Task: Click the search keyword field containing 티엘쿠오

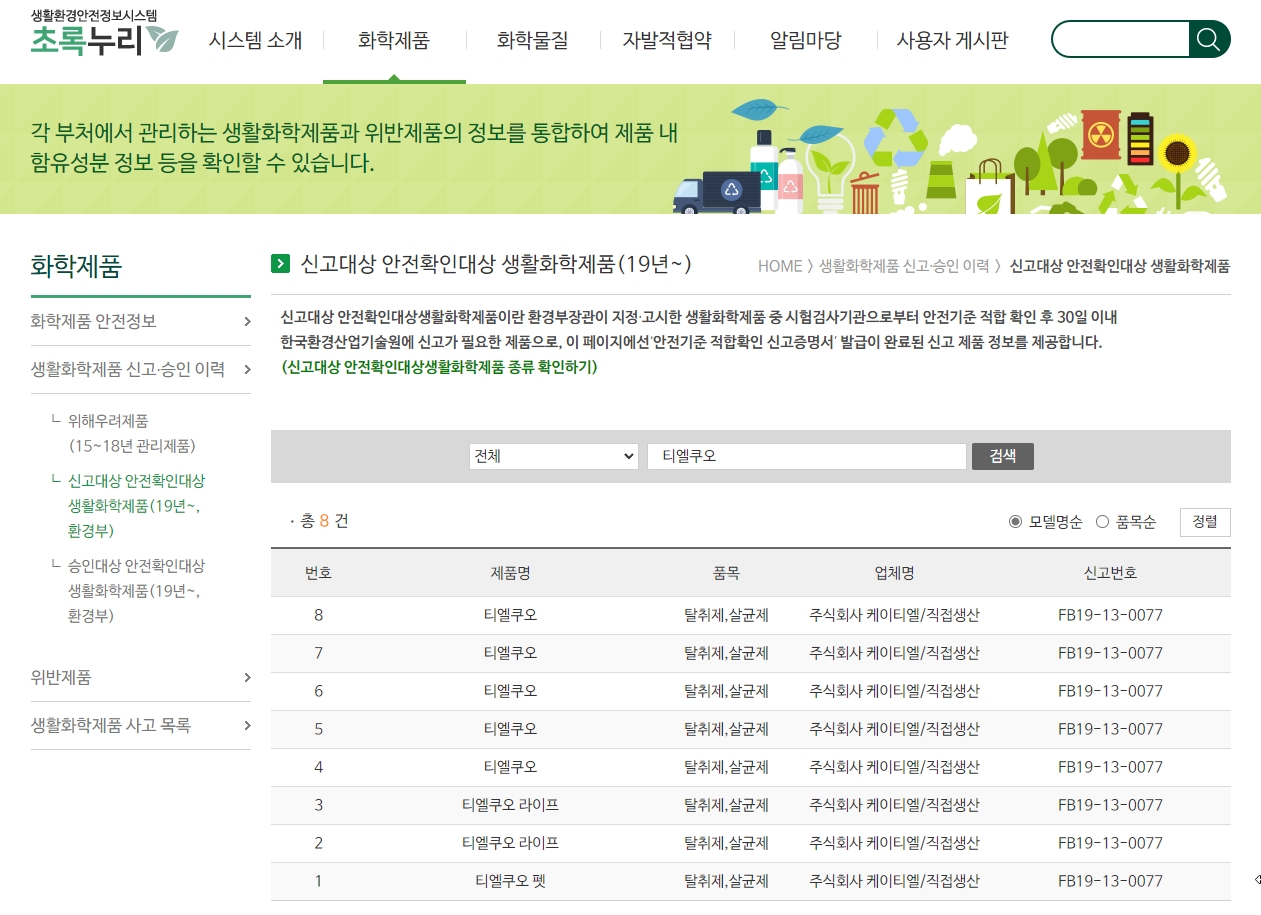Action: [x=806, y=456]
